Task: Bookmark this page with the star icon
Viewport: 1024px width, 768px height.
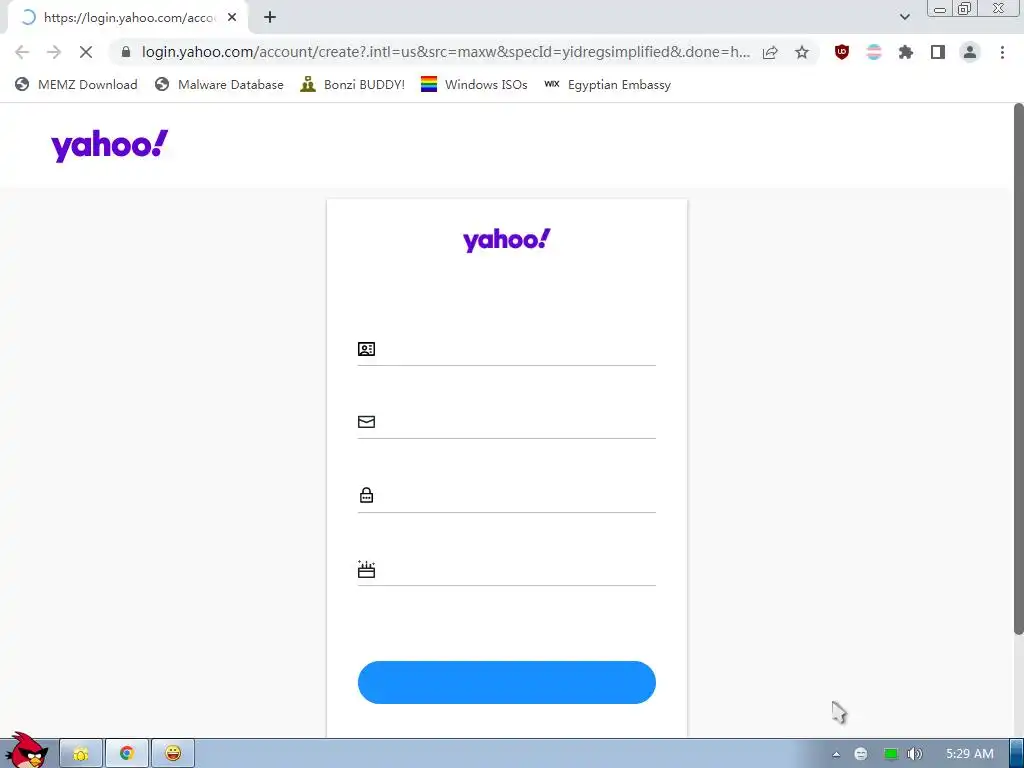Action: point(802,52)
